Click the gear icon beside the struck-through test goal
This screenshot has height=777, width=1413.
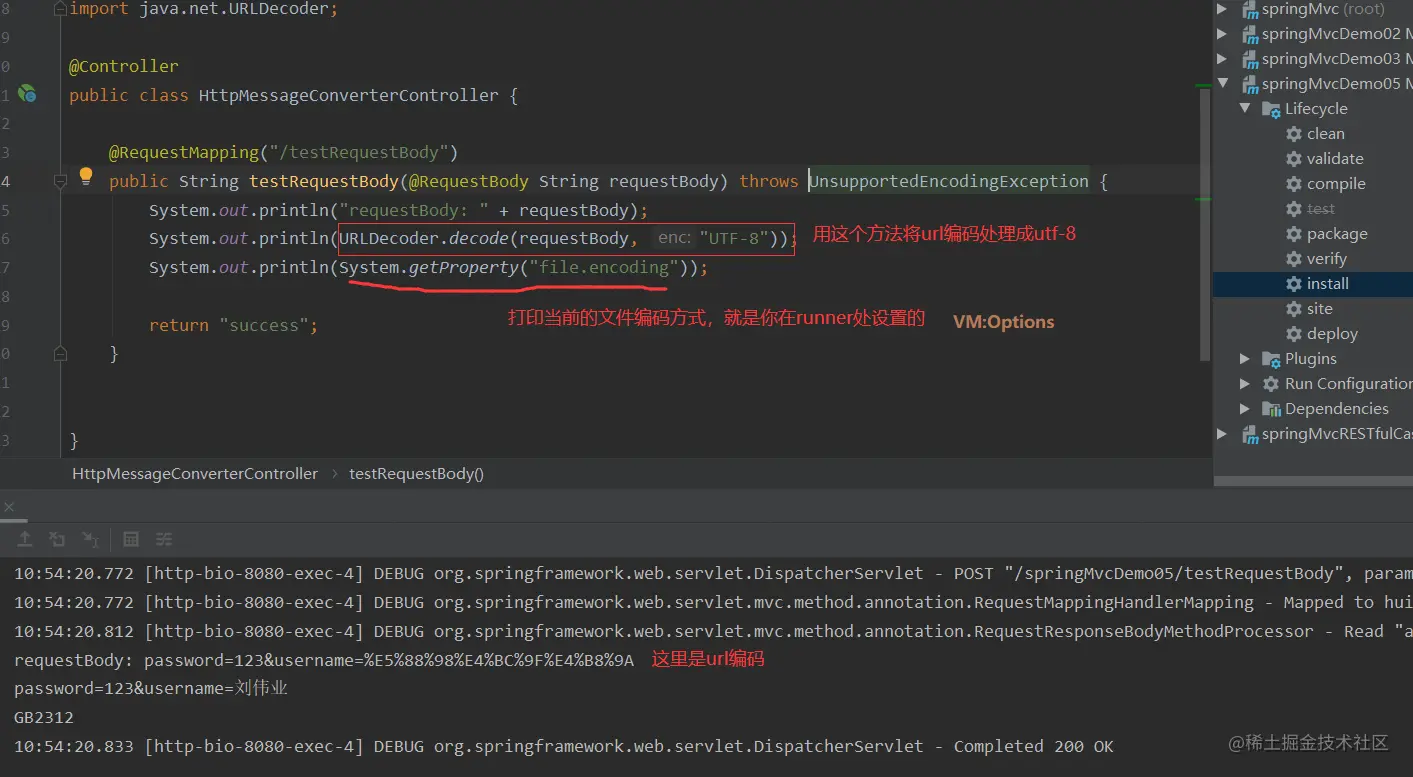pyautogui.click(x=1294, y=209)
